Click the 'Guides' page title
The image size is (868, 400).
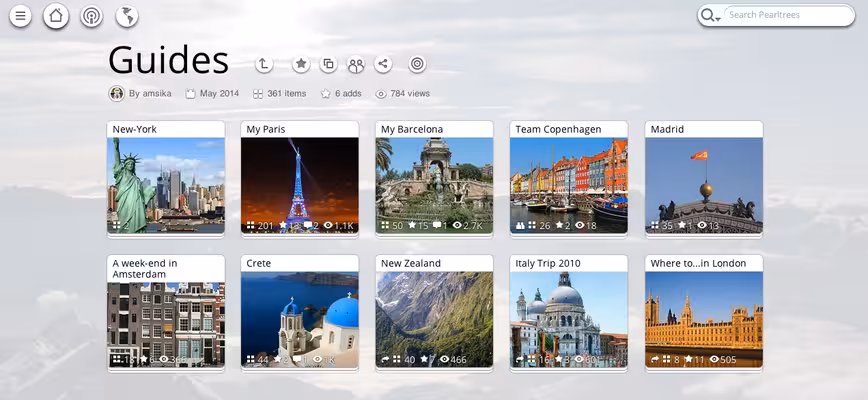click(x=168, y=60)
